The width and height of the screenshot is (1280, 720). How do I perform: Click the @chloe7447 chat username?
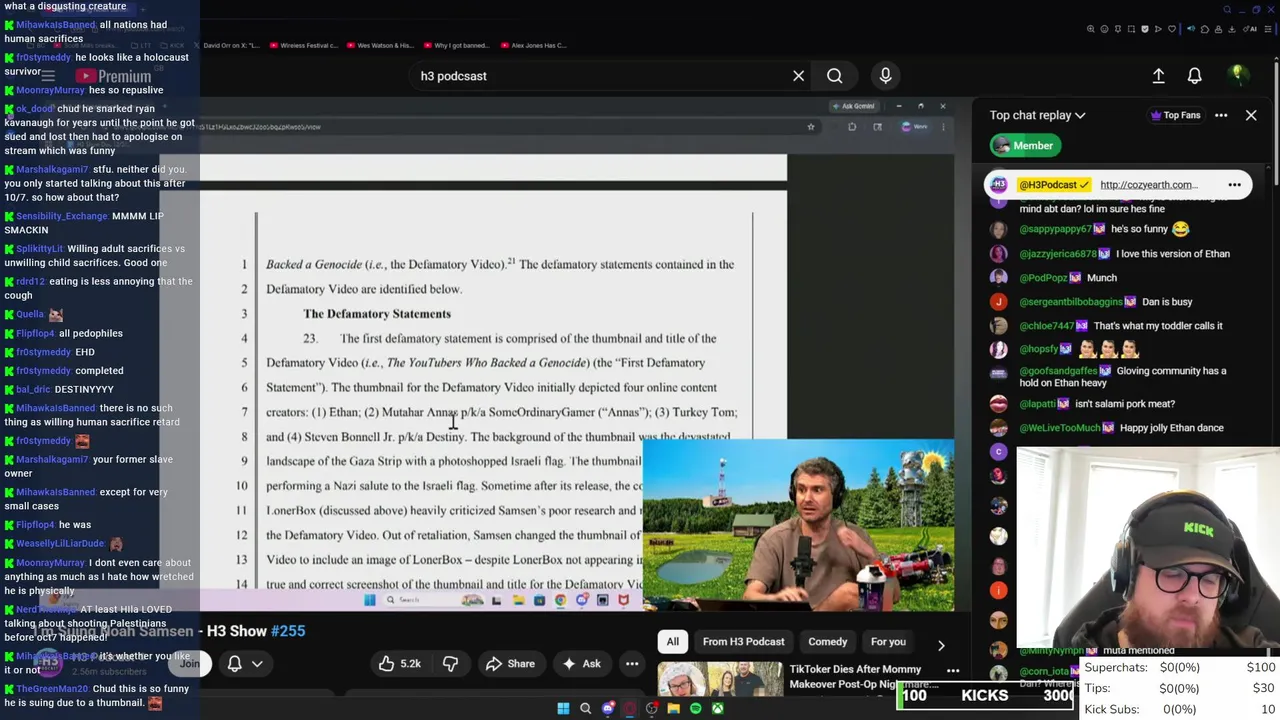point(1047,326)
